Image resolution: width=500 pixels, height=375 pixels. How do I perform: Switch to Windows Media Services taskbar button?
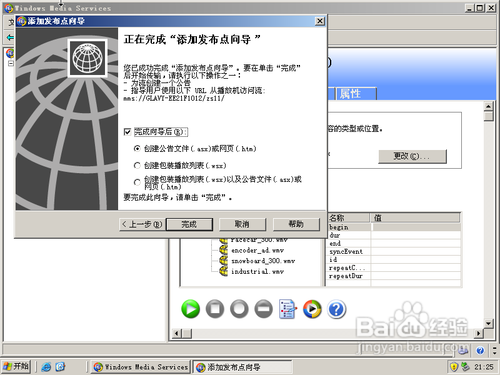[x=140, y=367]
